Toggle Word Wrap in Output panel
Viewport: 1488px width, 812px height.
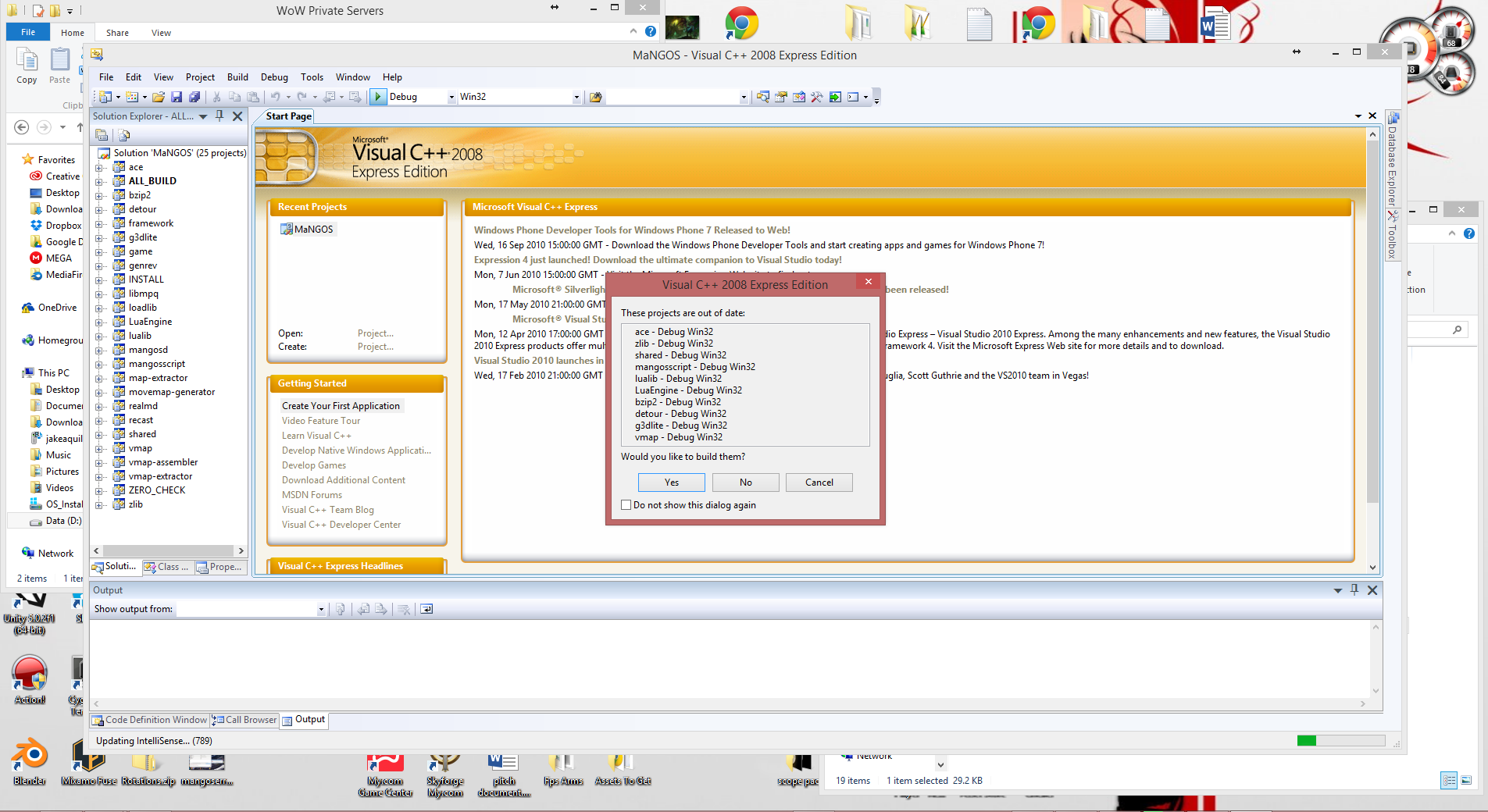click(x=426, y=609)
